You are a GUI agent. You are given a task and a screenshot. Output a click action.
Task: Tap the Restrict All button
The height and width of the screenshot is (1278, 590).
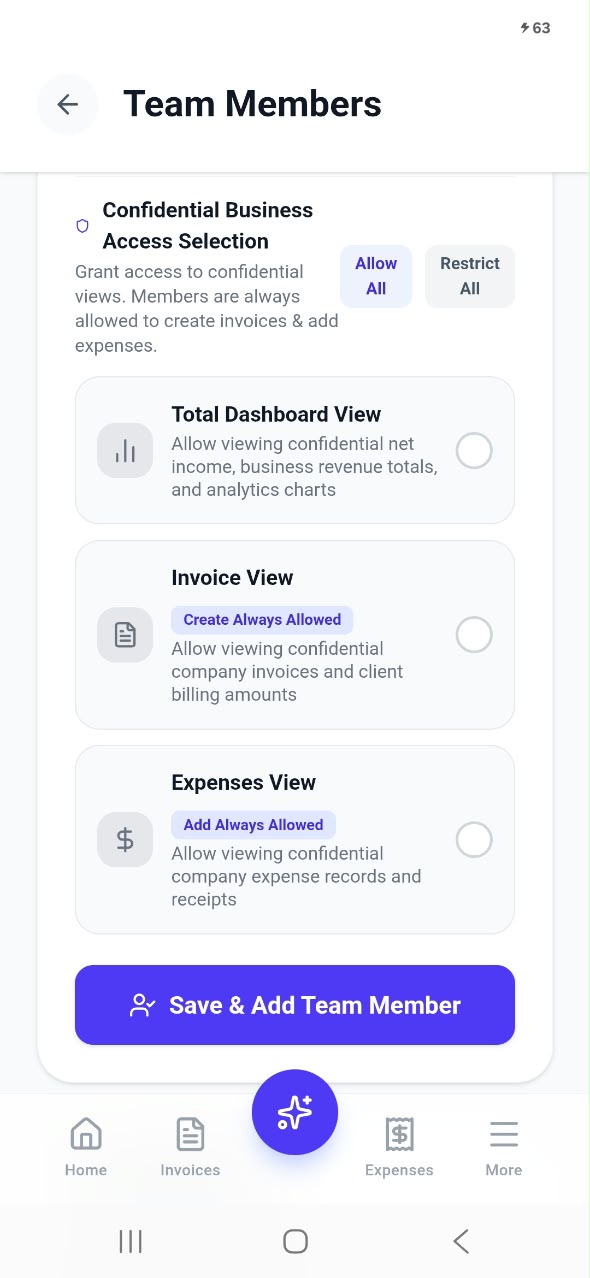(470, 276)
